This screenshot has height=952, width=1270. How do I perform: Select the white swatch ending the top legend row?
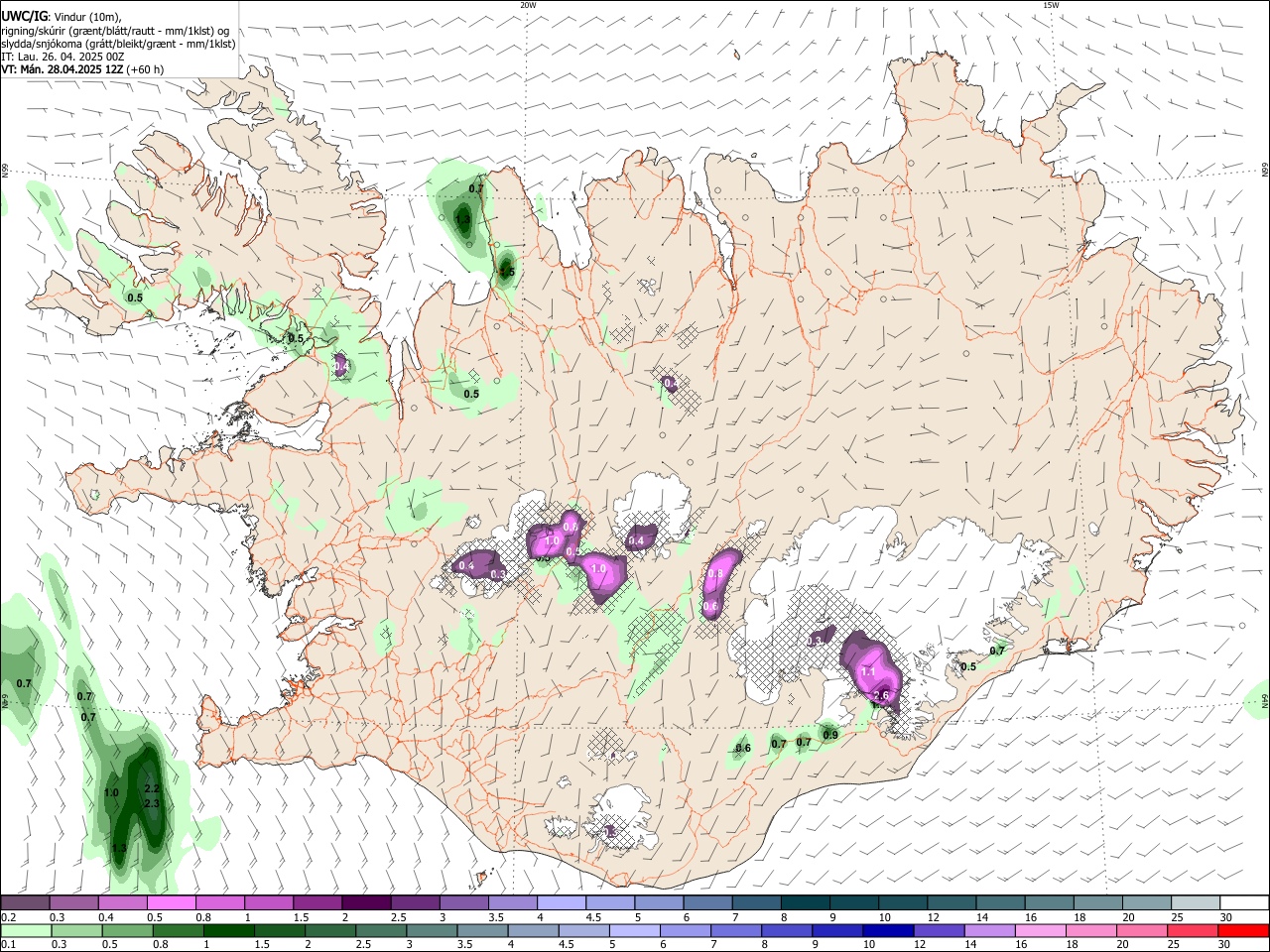1244,902
